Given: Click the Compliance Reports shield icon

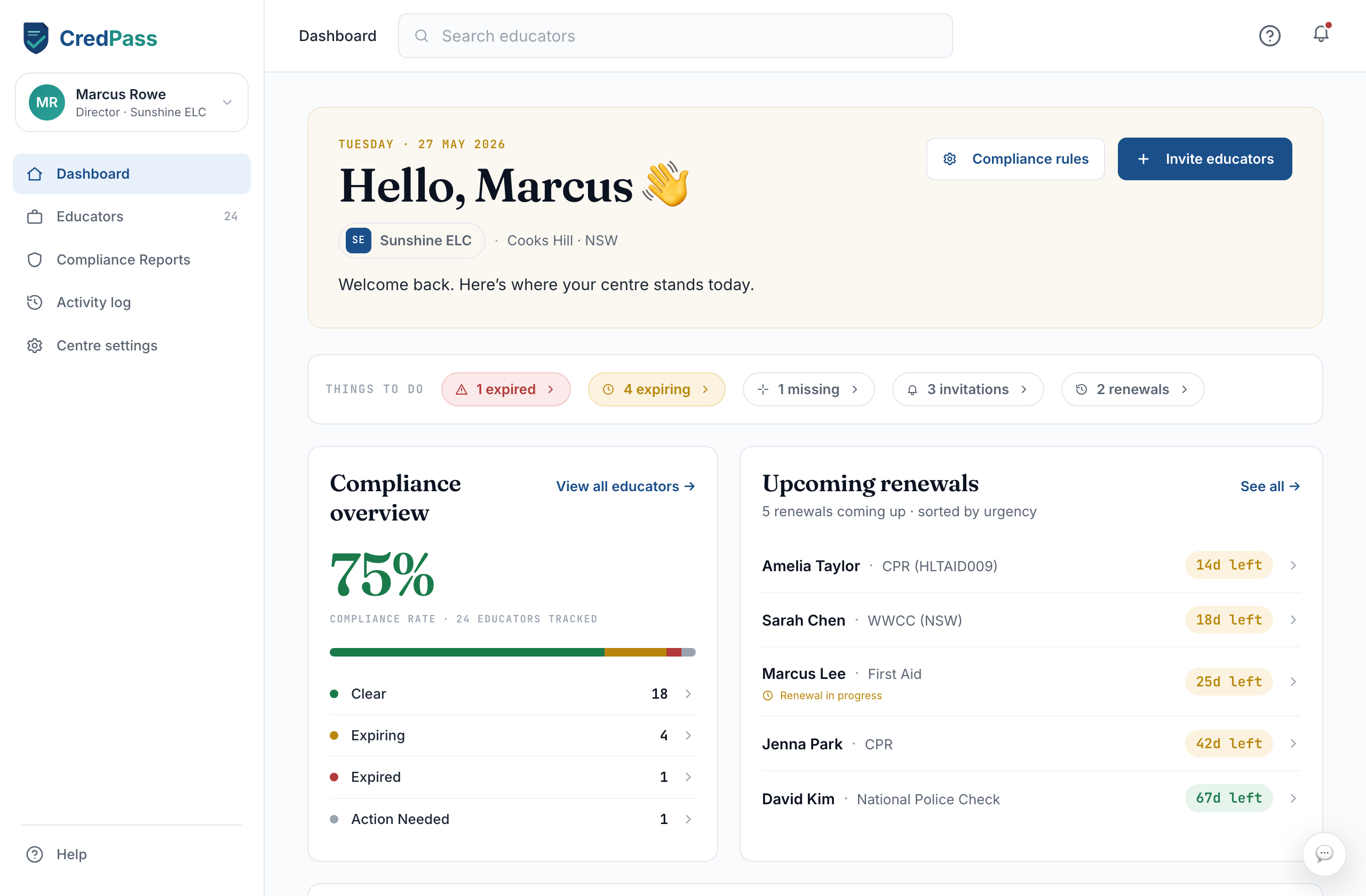Looking at the screenshot, I should [x=35, y=259].
